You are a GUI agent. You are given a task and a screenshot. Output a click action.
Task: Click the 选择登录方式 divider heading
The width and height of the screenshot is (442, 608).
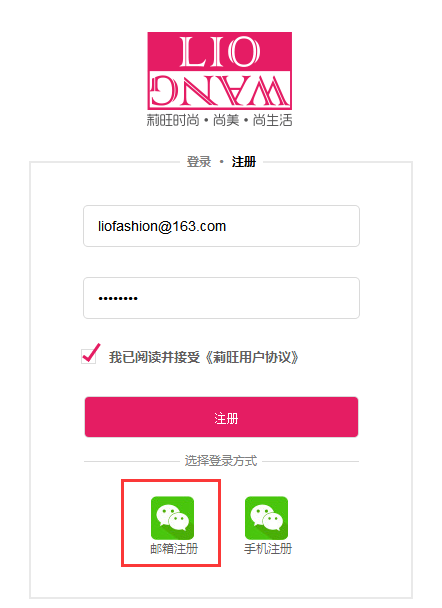[x=221, y=461]
